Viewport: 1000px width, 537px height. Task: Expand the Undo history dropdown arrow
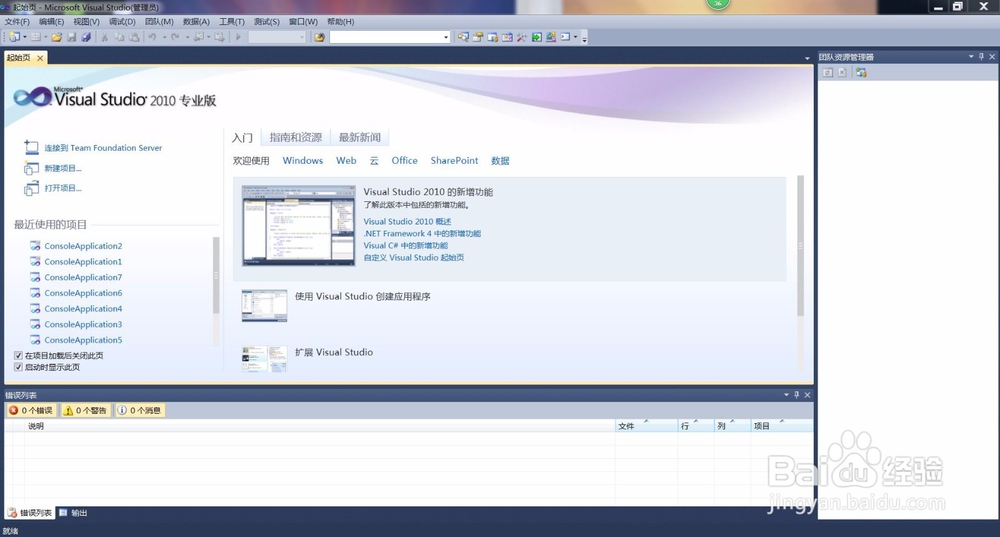[x=165, y=37]
